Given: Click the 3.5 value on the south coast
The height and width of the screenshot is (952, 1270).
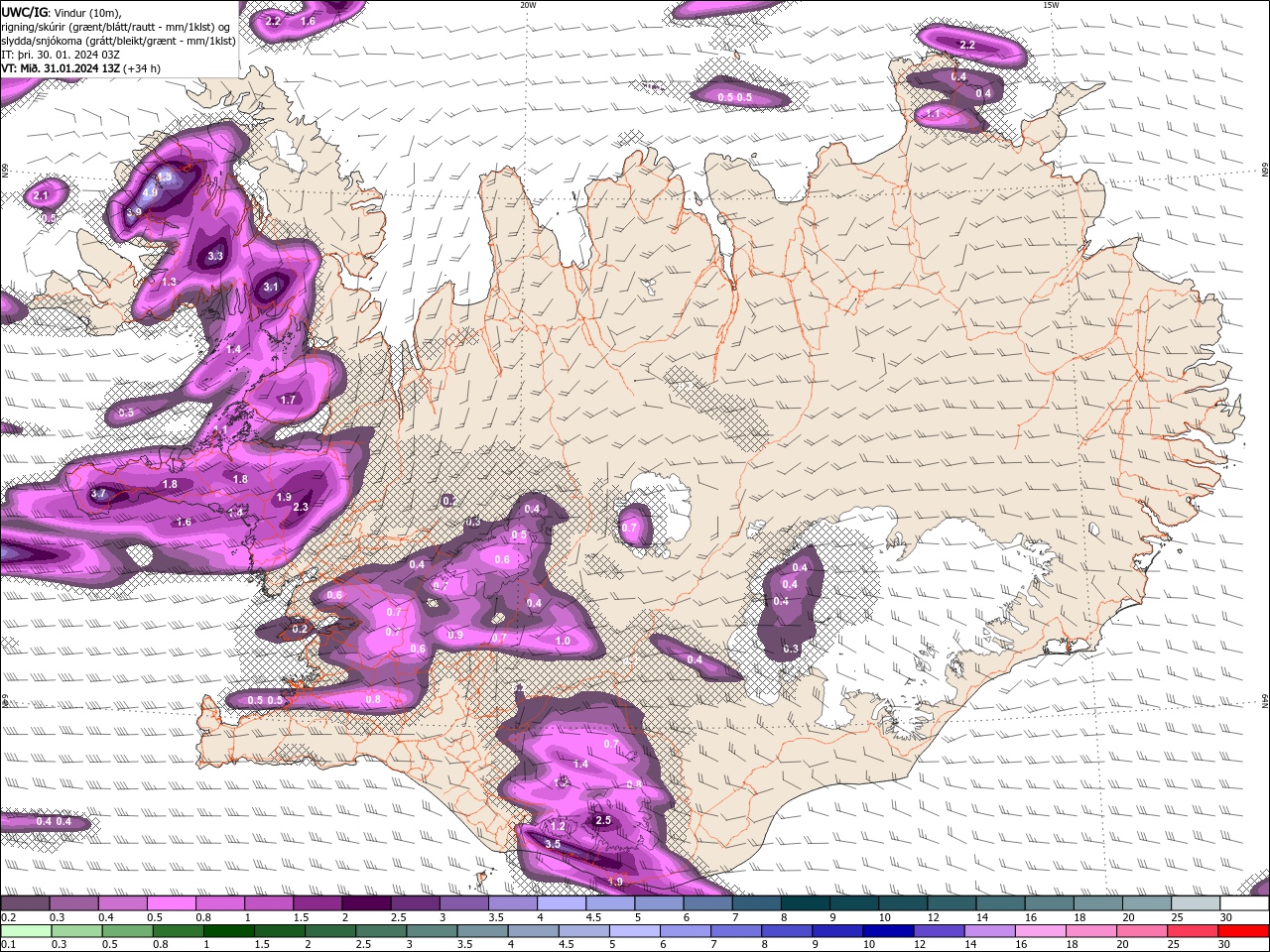Looking at the screenshot, I should coord(553,844).
